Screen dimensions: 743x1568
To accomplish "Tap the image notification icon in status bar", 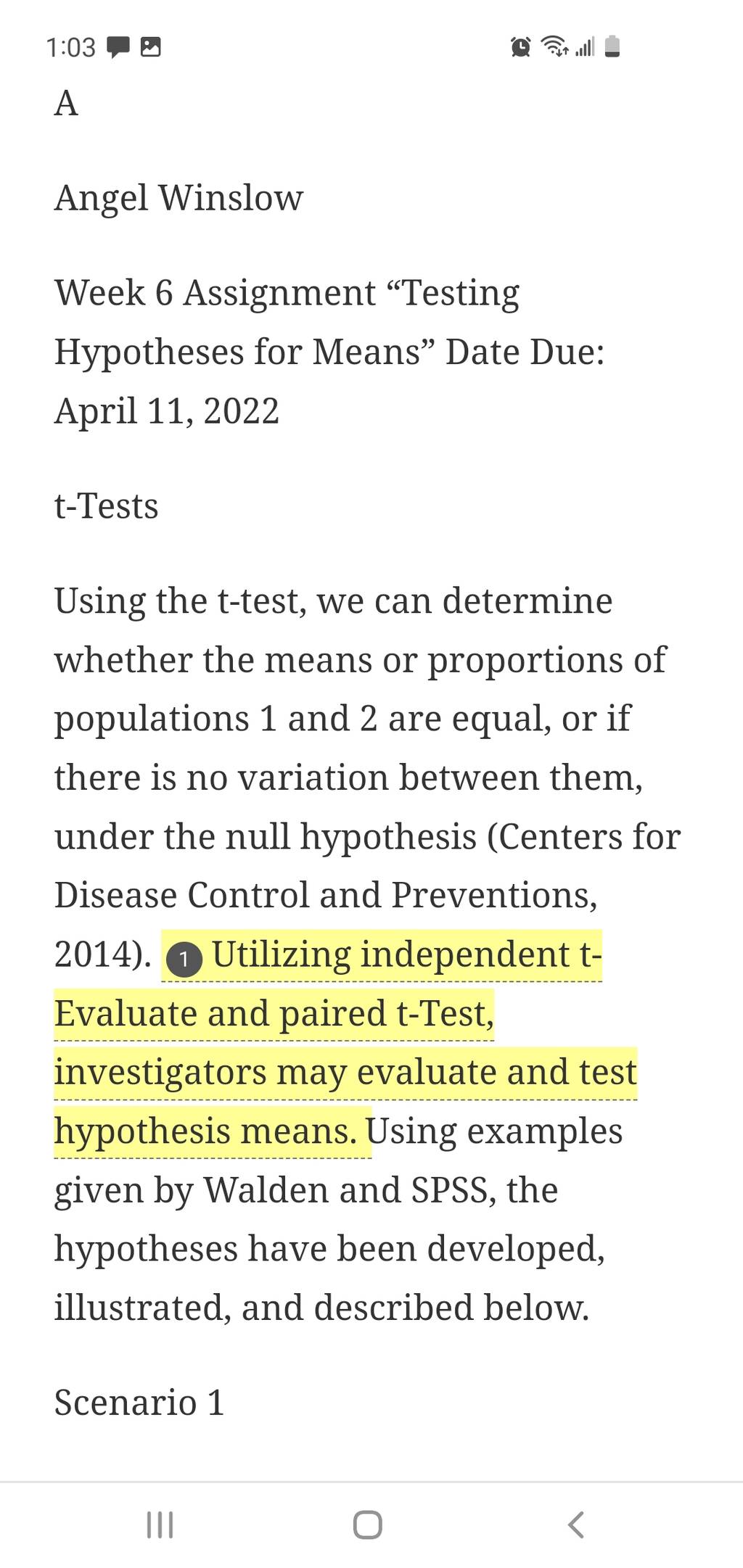I will point(150,47).
